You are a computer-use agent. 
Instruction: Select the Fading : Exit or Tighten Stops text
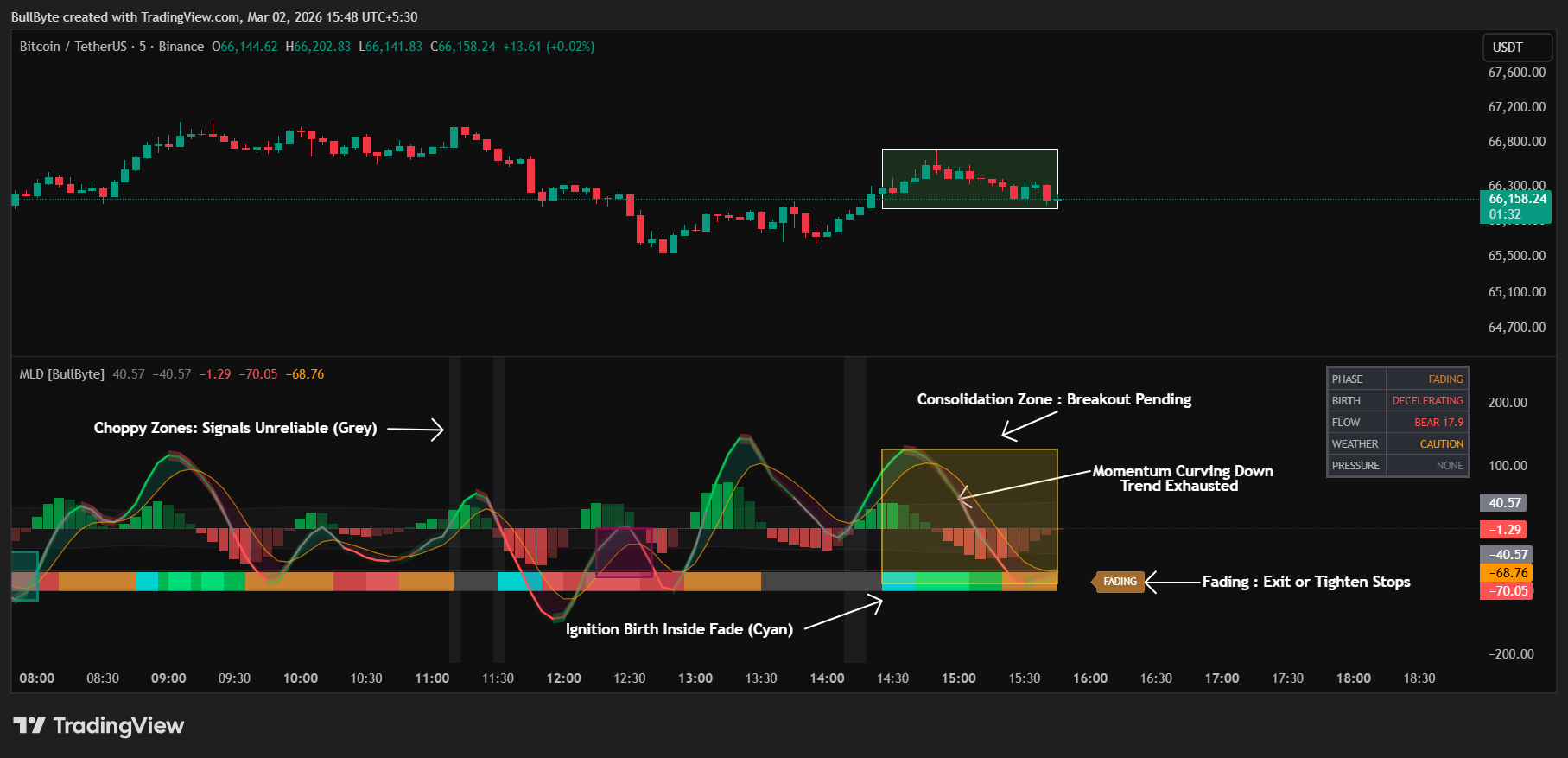tap(1306, 582)
